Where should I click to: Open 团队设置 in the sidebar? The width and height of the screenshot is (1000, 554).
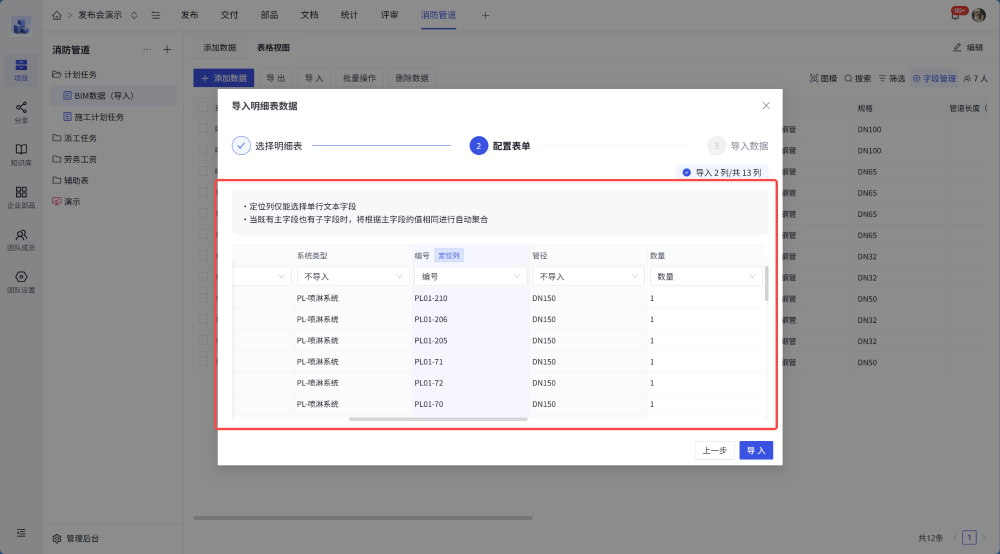(x=21, y=281)
